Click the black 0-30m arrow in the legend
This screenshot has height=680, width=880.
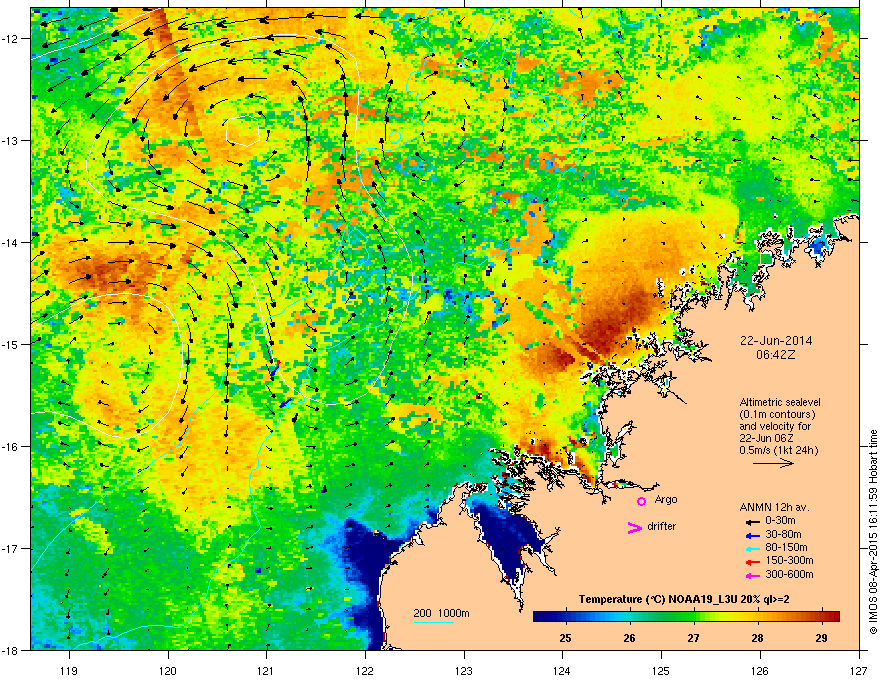[752, 522]
